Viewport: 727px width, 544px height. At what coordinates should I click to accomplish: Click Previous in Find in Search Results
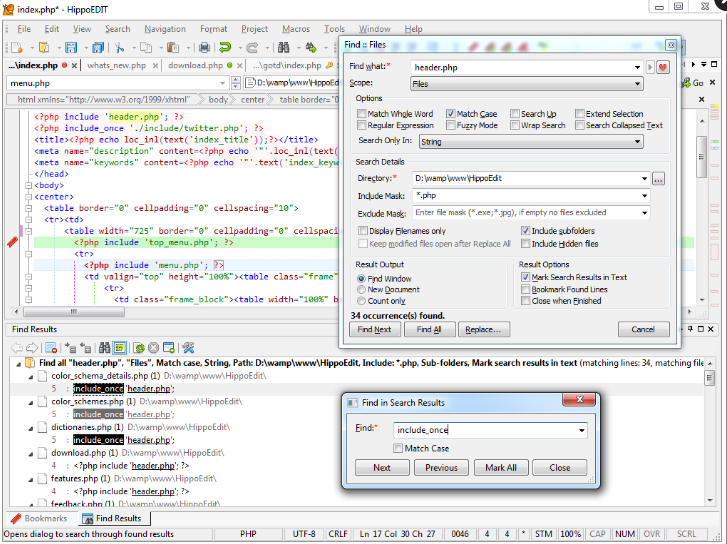pos(441,467)
